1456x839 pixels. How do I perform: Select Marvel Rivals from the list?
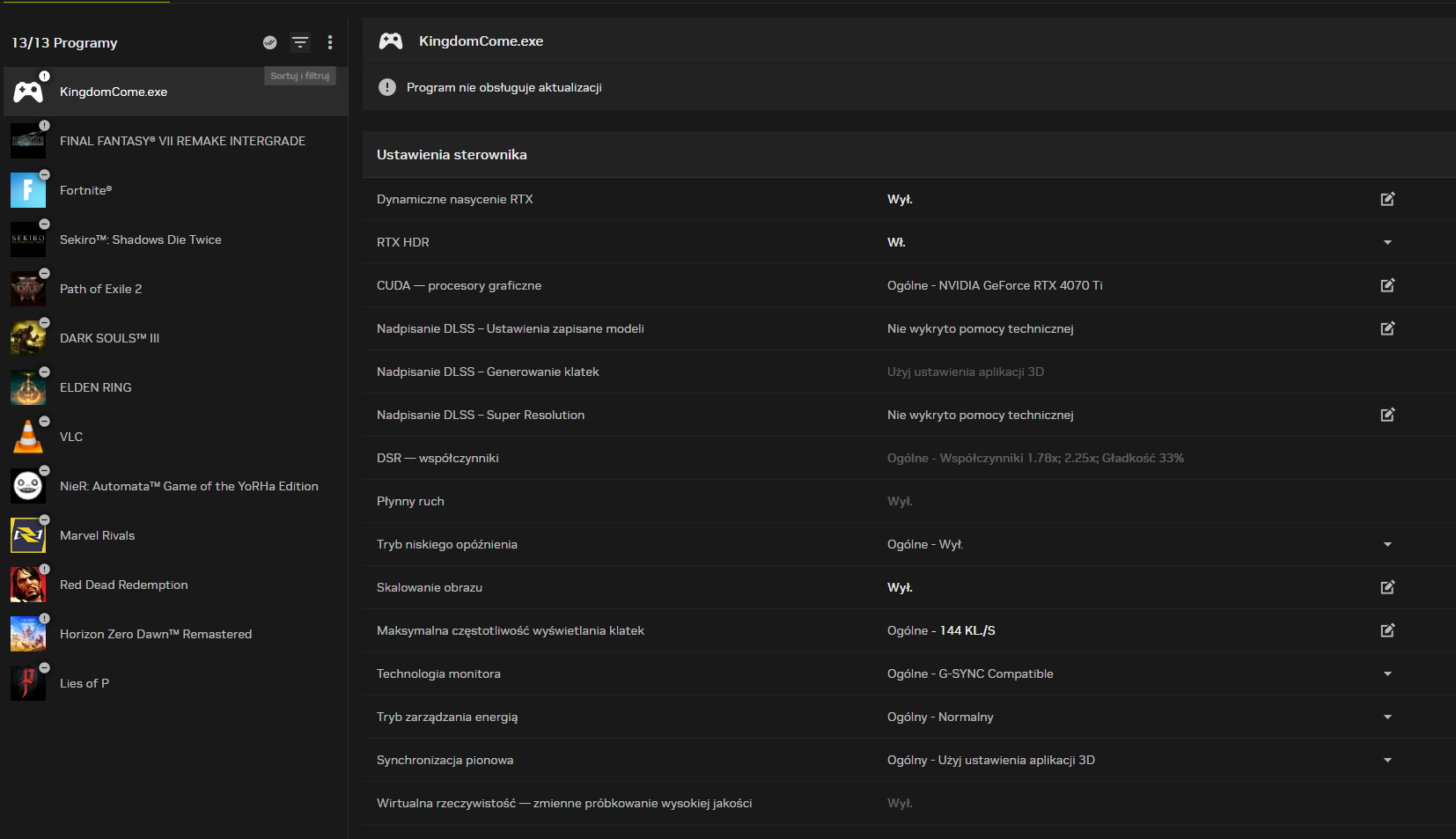97,535
